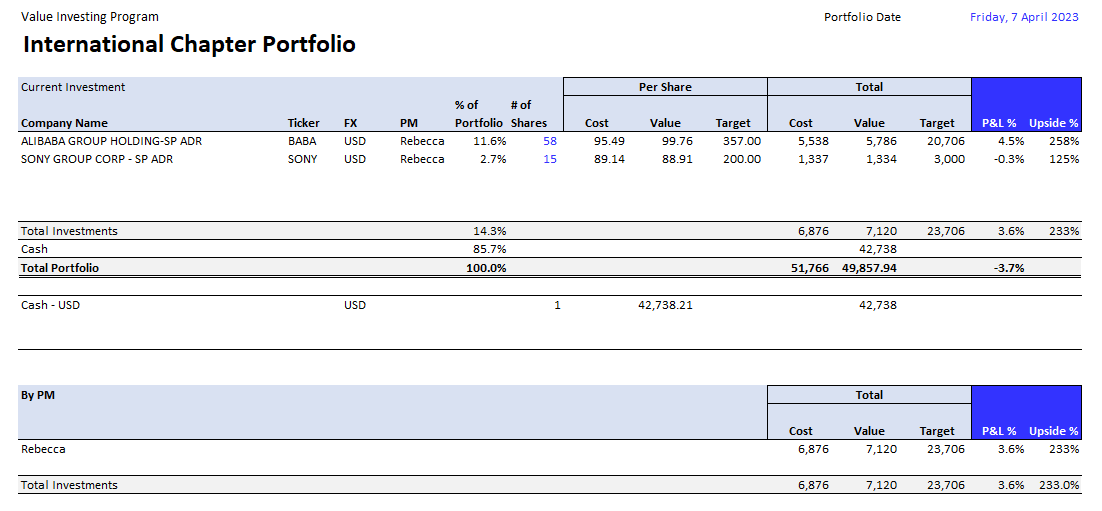Click Sony per share cost 89.14

coord(610,159)
